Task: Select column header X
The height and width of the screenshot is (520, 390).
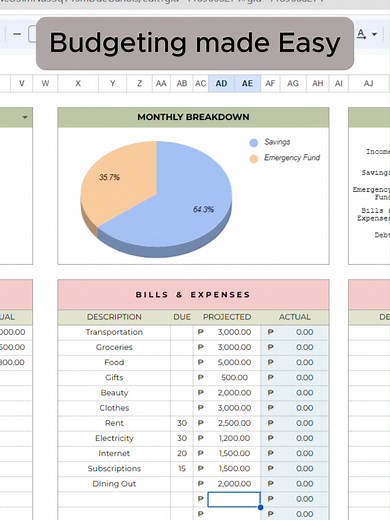Action: tap(78, 83)
